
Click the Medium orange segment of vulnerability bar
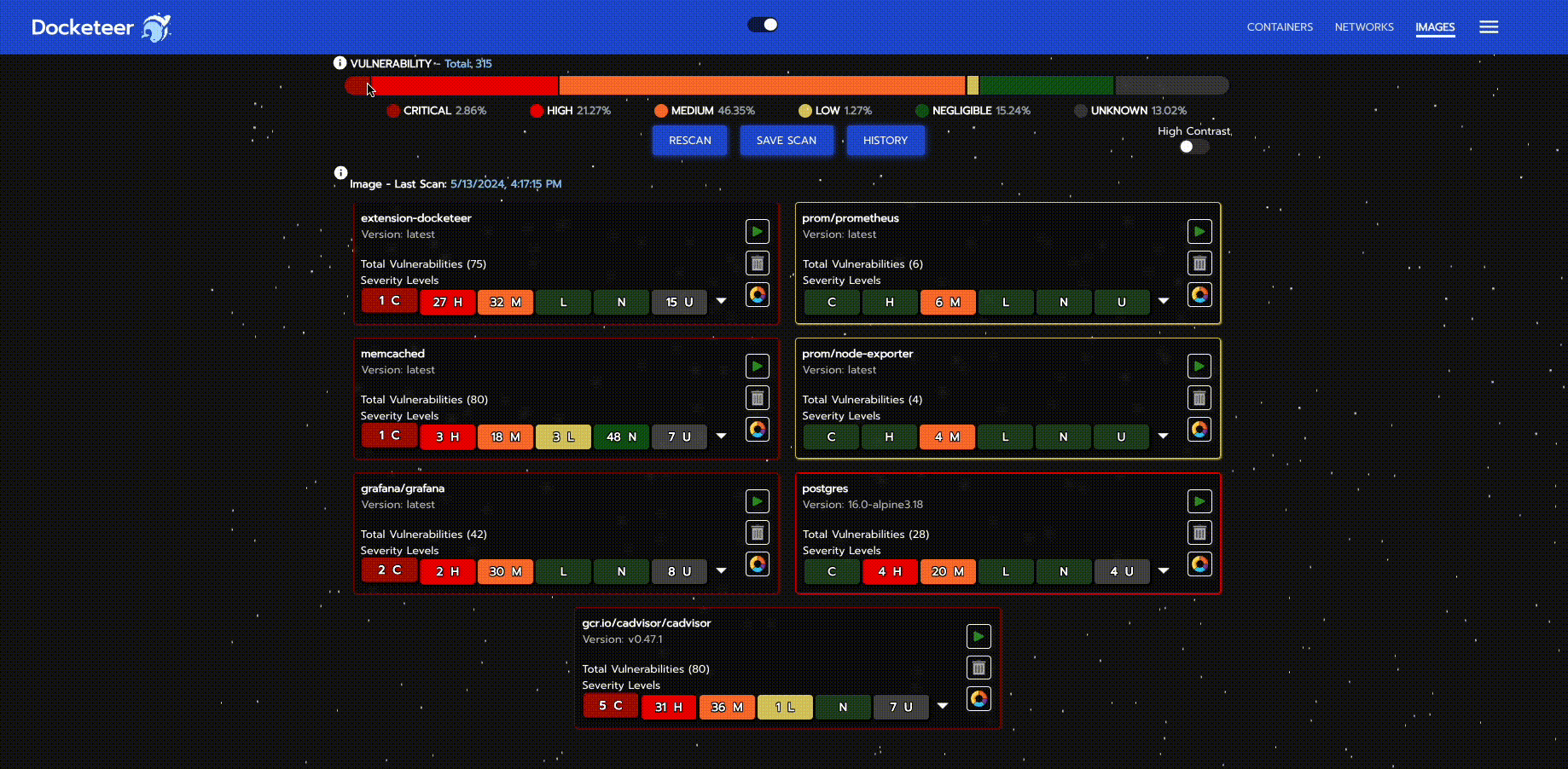point(762,85)
